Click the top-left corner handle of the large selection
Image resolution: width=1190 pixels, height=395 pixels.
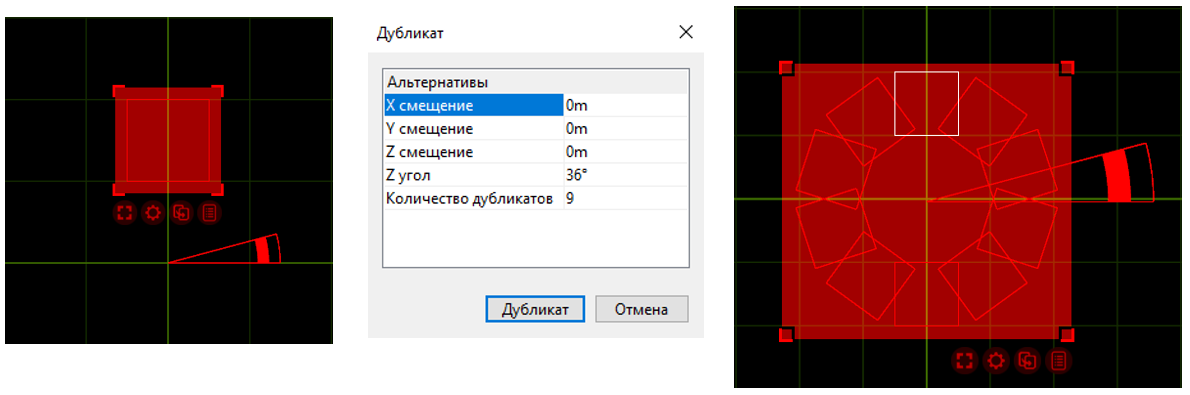pos(786,68)
